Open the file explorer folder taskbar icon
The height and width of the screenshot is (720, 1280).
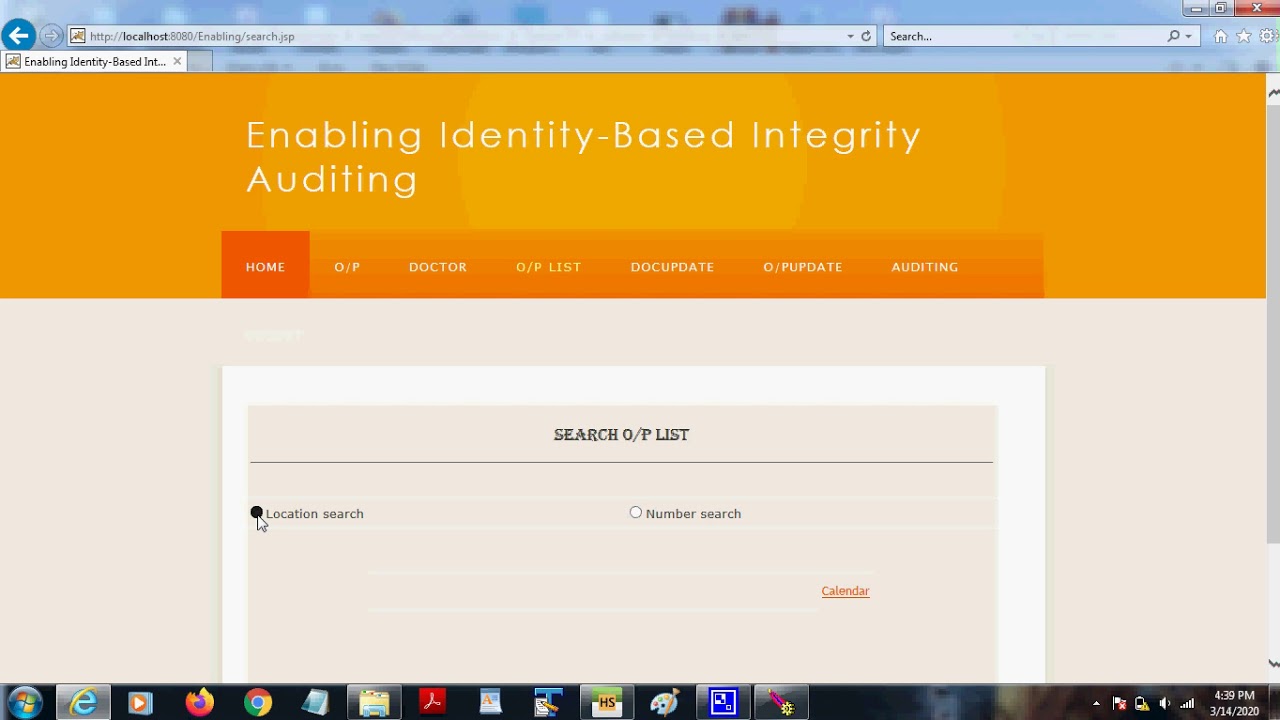click(374, 703)
